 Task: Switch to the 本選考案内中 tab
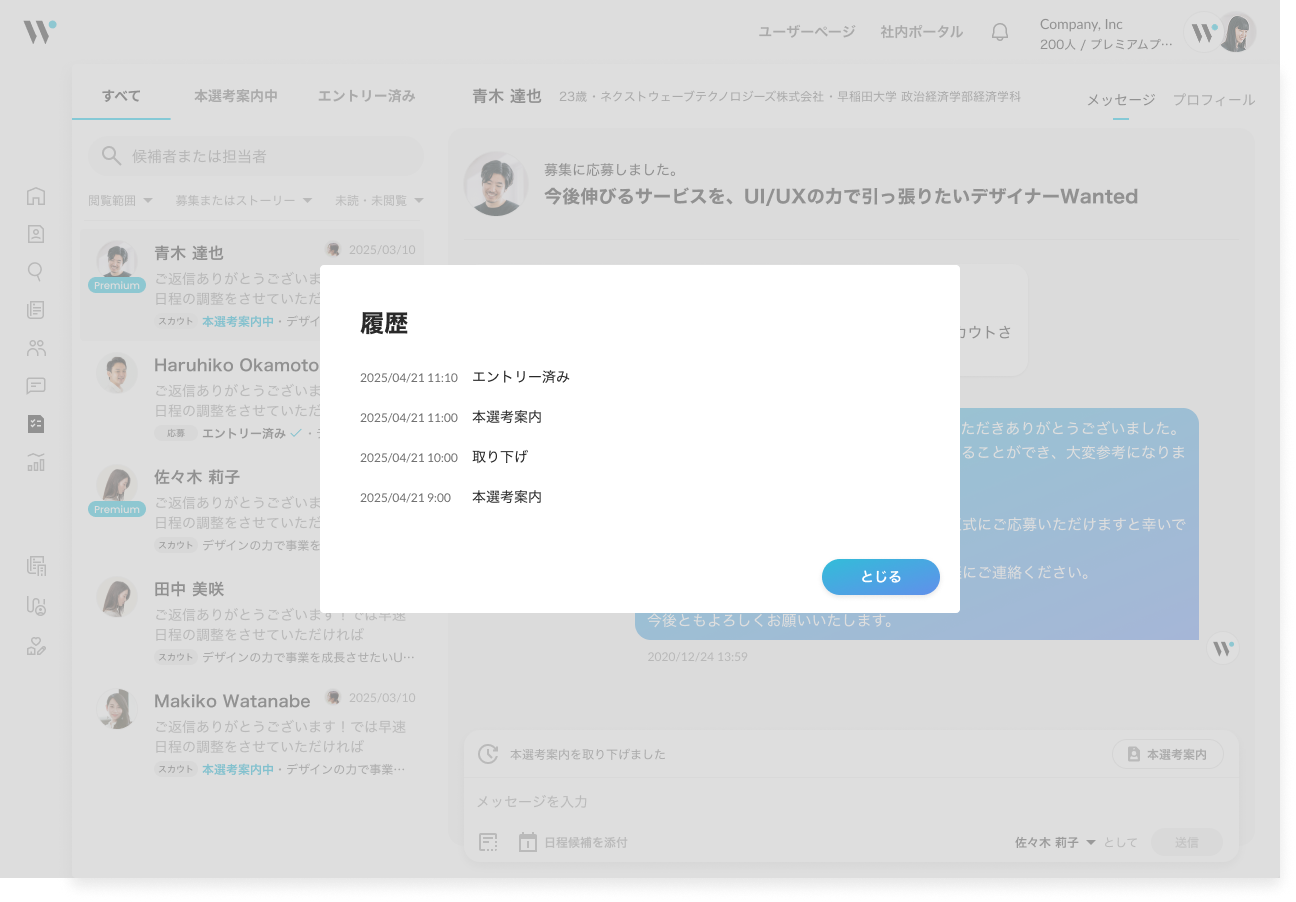tap(236, 96)
